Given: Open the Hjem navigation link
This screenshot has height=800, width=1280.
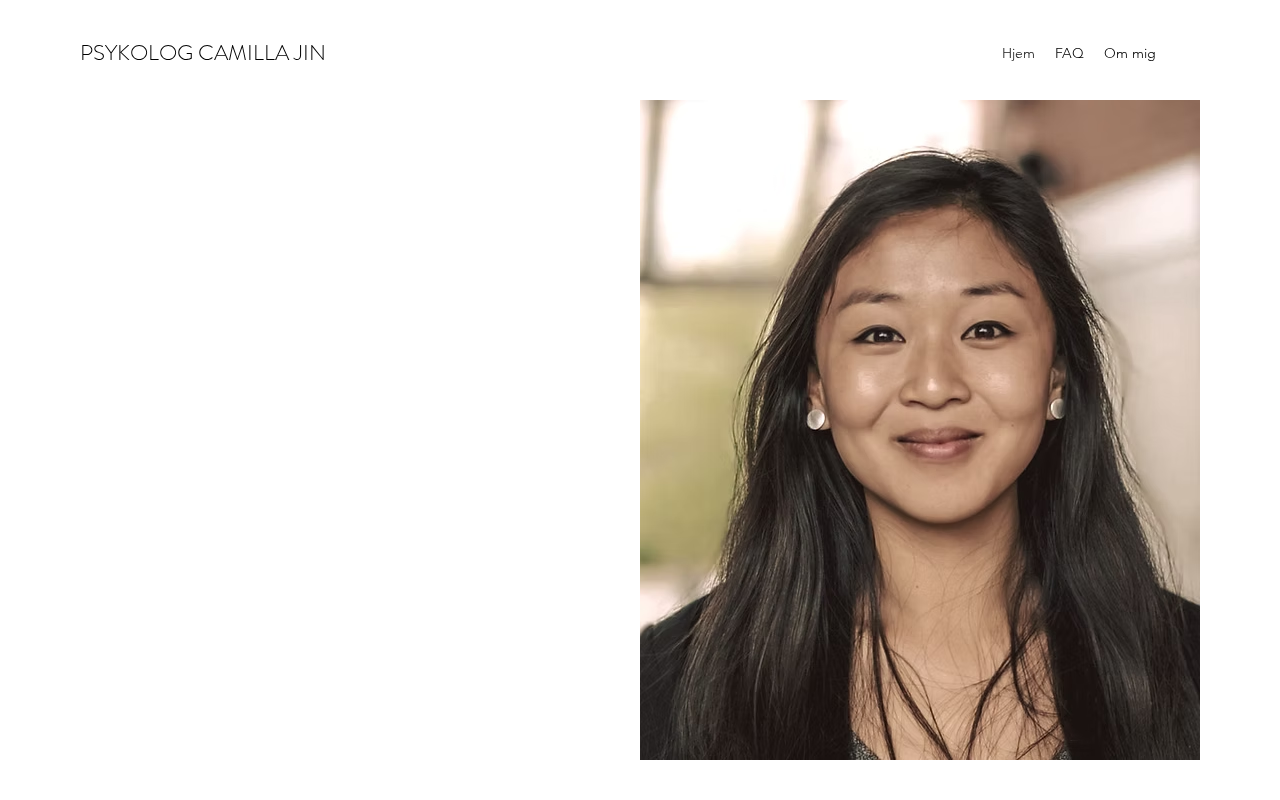Looking at the screenshot, I should click(x=1018, y=53).
